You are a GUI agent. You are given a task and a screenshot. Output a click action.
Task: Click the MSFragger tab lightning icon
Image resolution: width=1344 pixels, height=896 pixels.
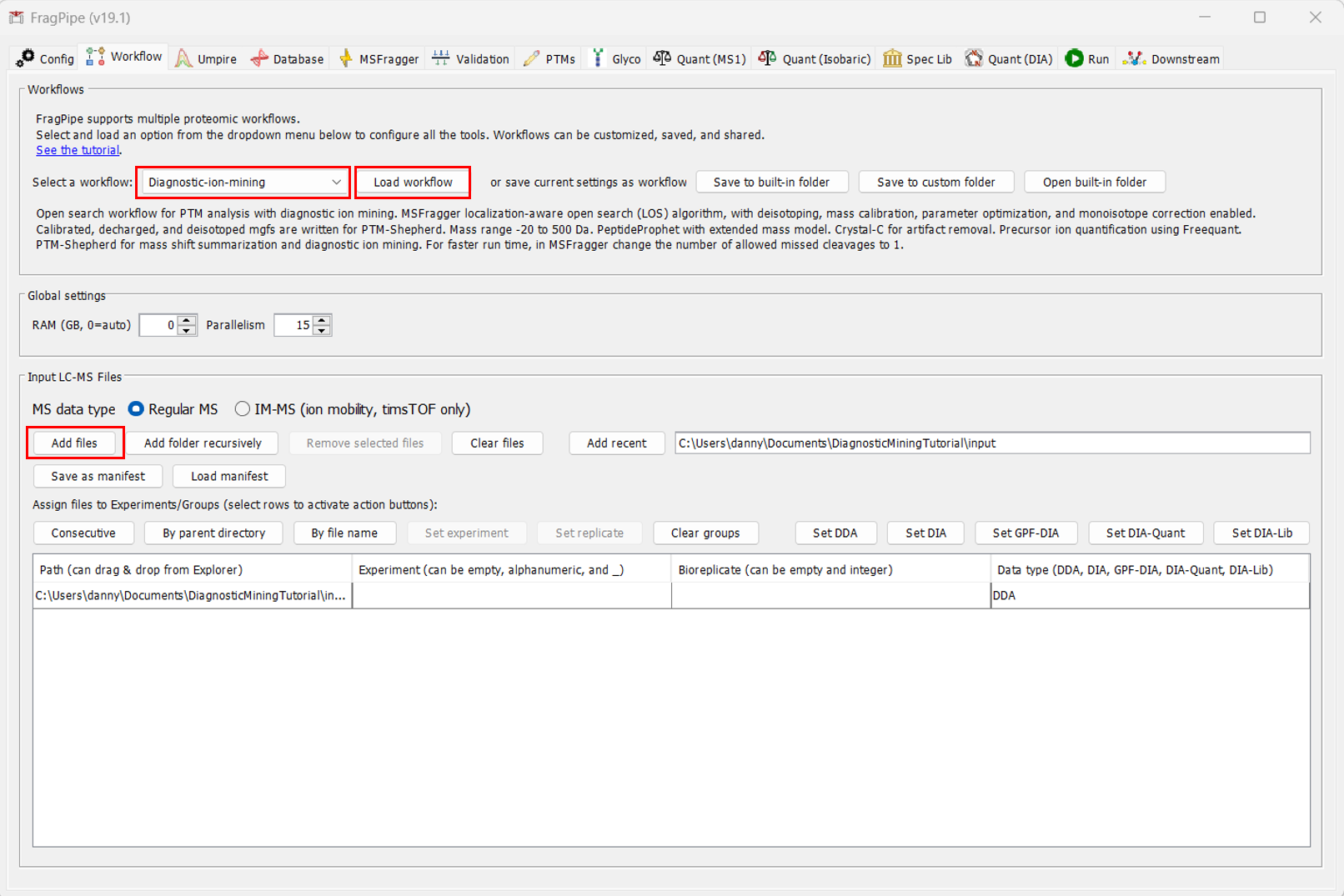tap(345, 58)
